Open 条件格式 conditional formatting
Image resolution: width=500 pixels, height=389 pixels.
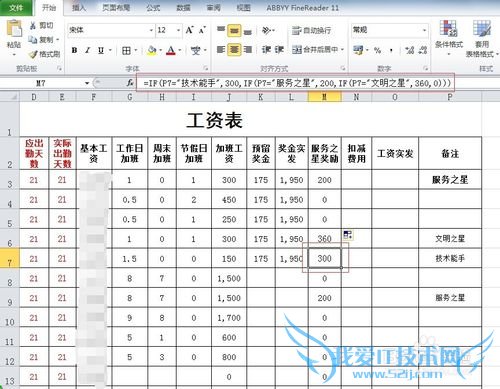(449, 37)
